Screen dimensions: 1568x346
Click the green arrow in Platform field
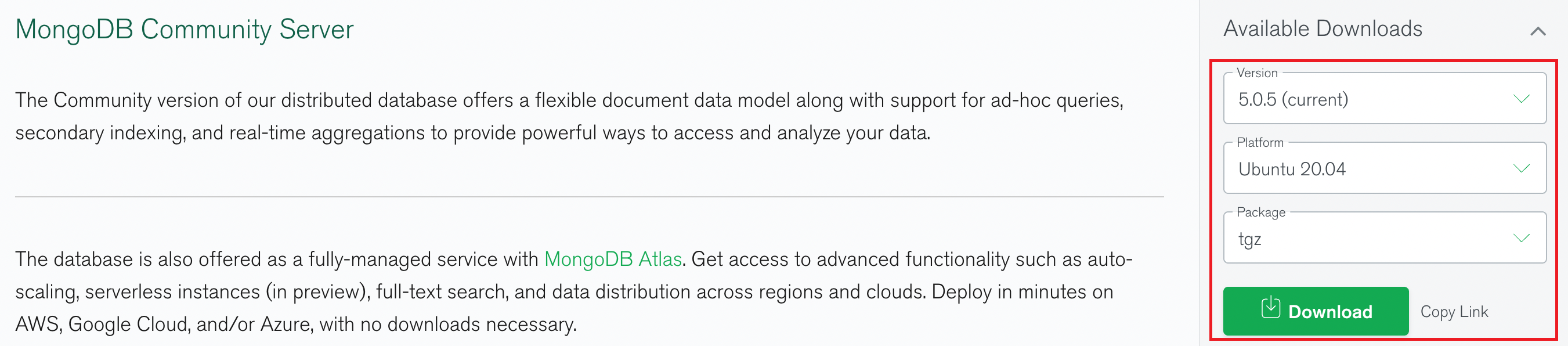[1521, 168]
